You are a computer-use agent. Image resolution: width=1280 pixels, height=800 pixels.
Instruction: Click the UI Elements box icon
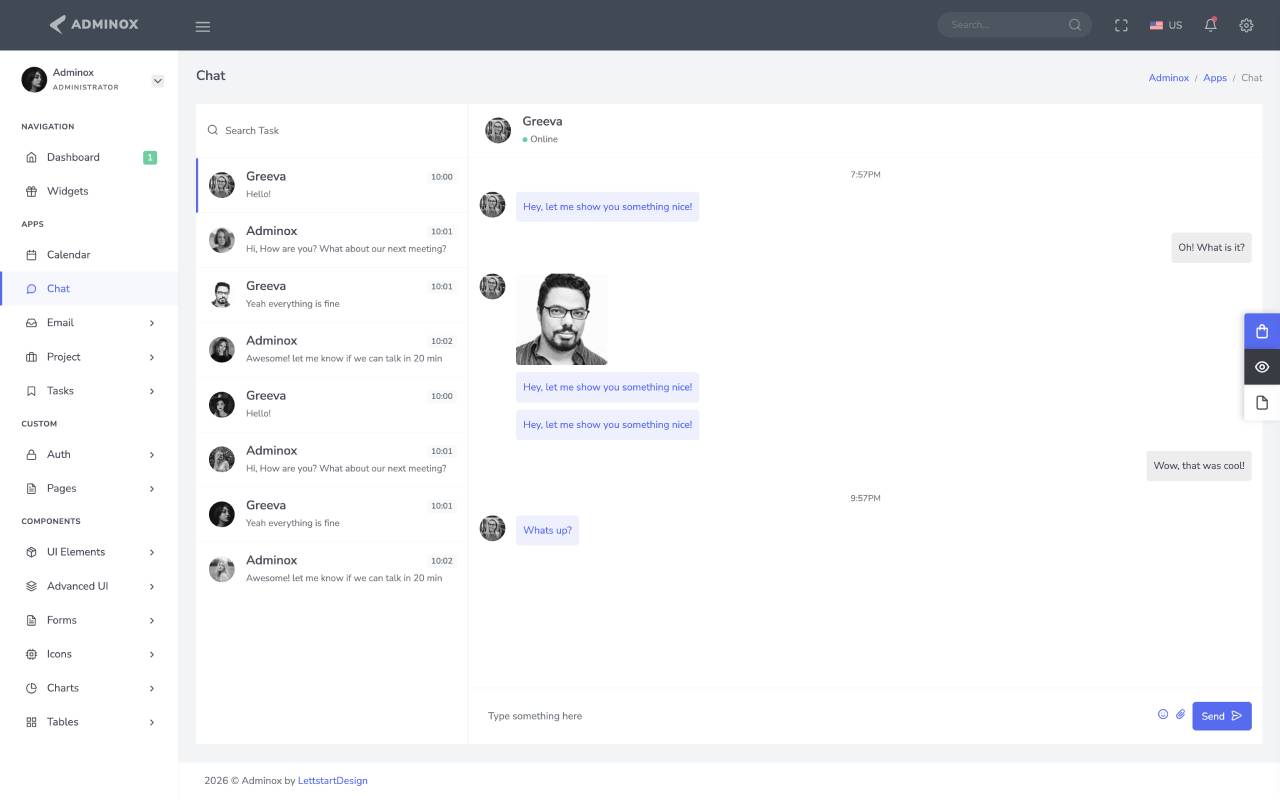(x=31, y=552)
